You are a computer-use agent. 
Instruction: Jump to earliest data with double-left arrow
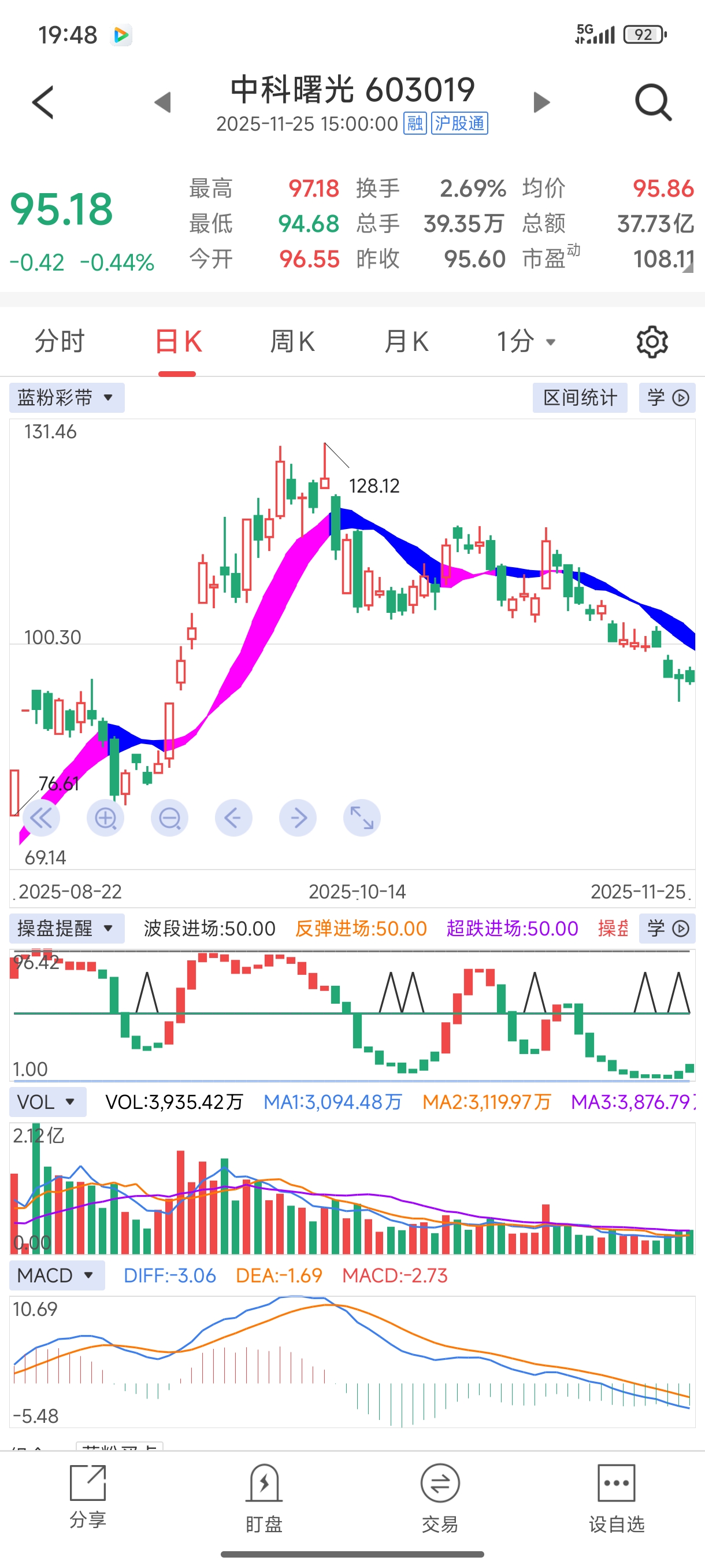pyautogui.click(x=42, y=818)
